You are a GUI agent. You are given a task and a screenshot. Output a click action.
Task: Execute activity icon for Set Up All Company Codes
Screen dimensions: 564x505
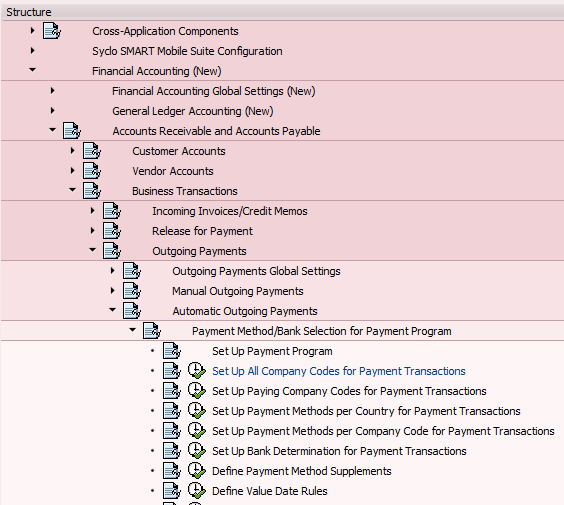point(197,371)
